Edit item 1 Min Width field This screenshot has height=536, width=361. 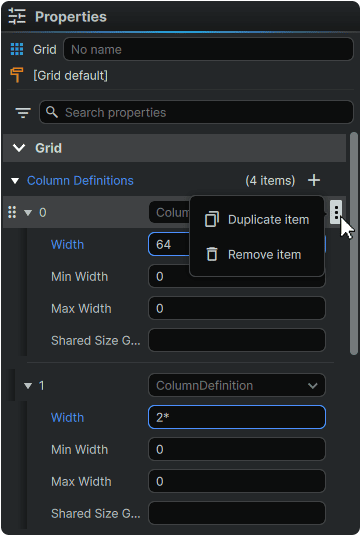(x=237, y=449)
